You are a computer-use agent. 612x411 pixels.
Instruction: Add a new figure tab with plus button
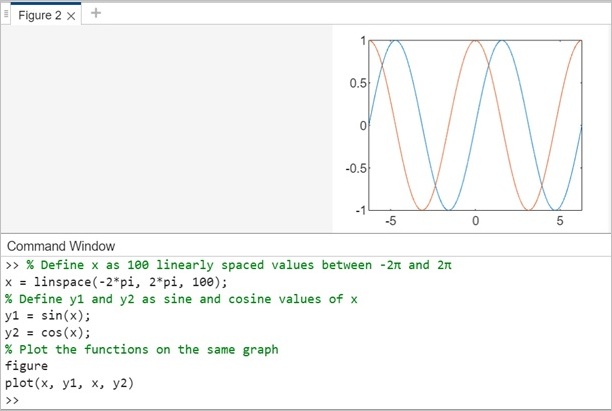(x=96, y=14)
